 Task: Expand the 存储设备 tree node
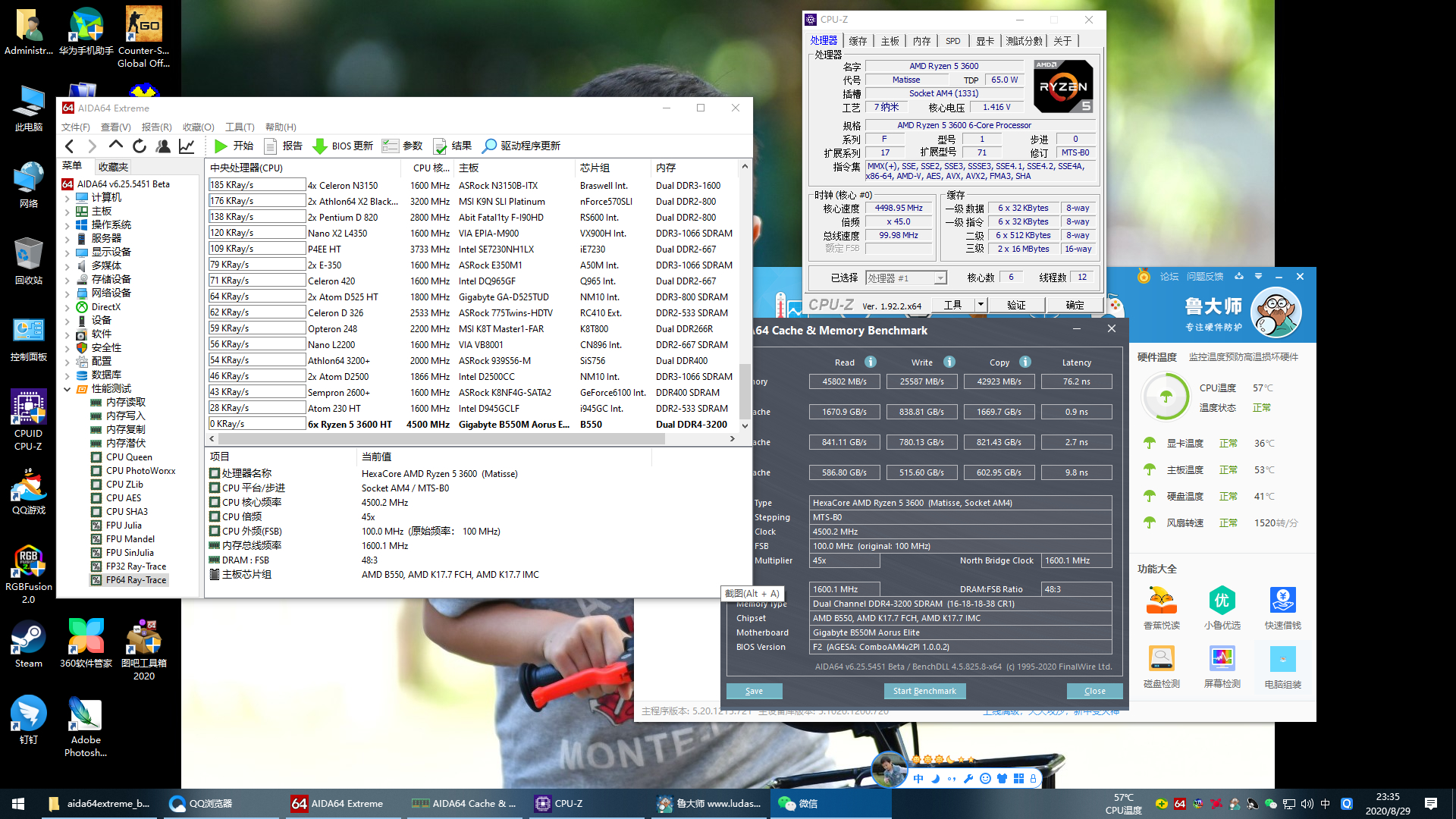coord(67,280)
